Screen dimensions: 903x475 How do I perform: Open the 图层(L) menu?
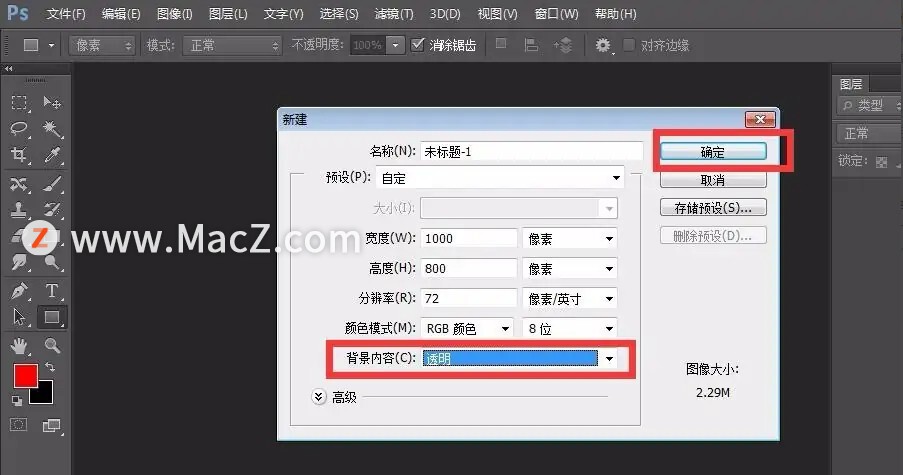pyautogui.click(x=228, y=14)
